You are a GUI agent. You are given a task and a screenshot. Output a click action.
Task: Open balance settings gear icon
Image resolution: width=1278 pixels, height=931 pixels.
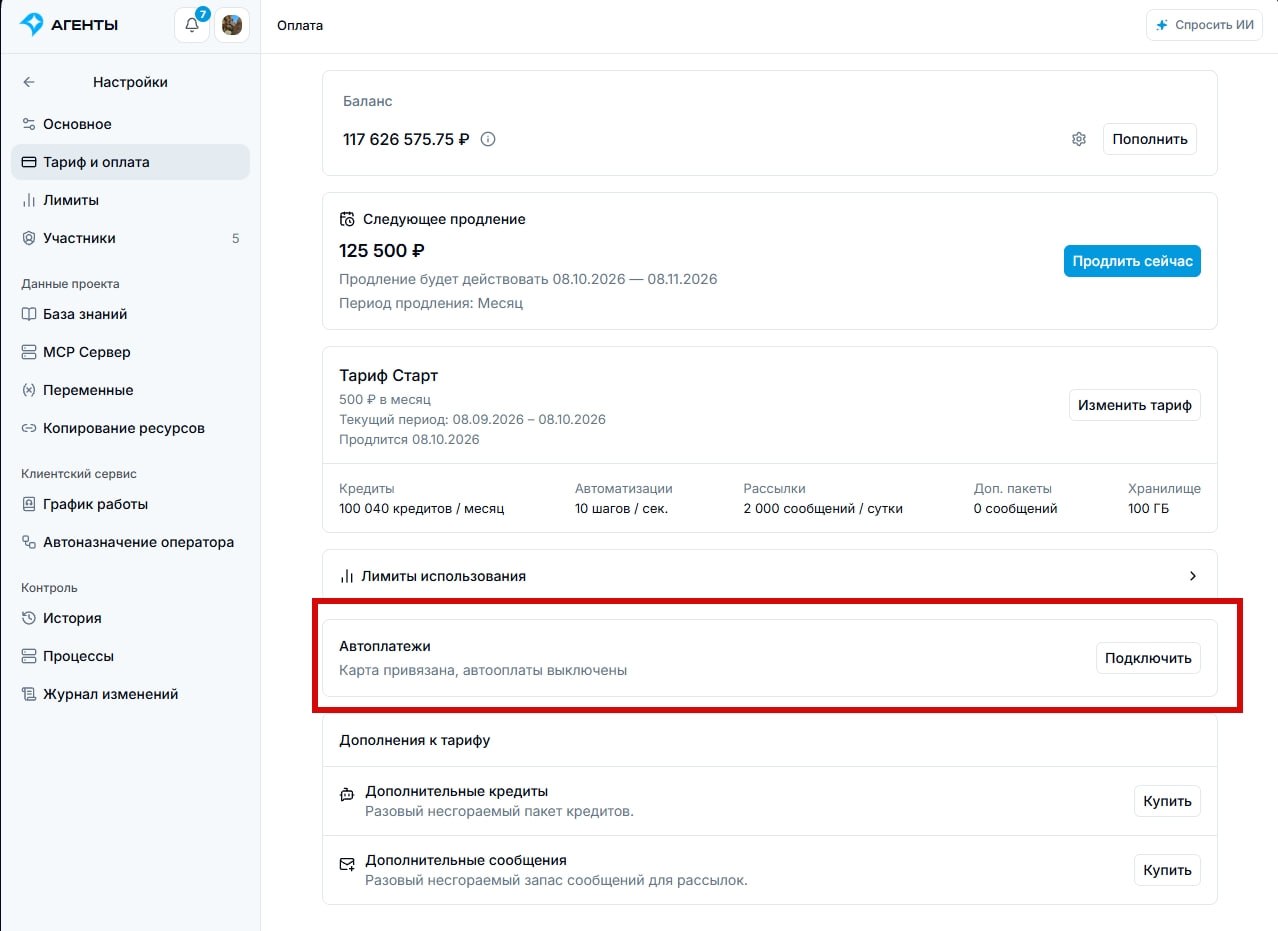click(x=1079, y=139)
